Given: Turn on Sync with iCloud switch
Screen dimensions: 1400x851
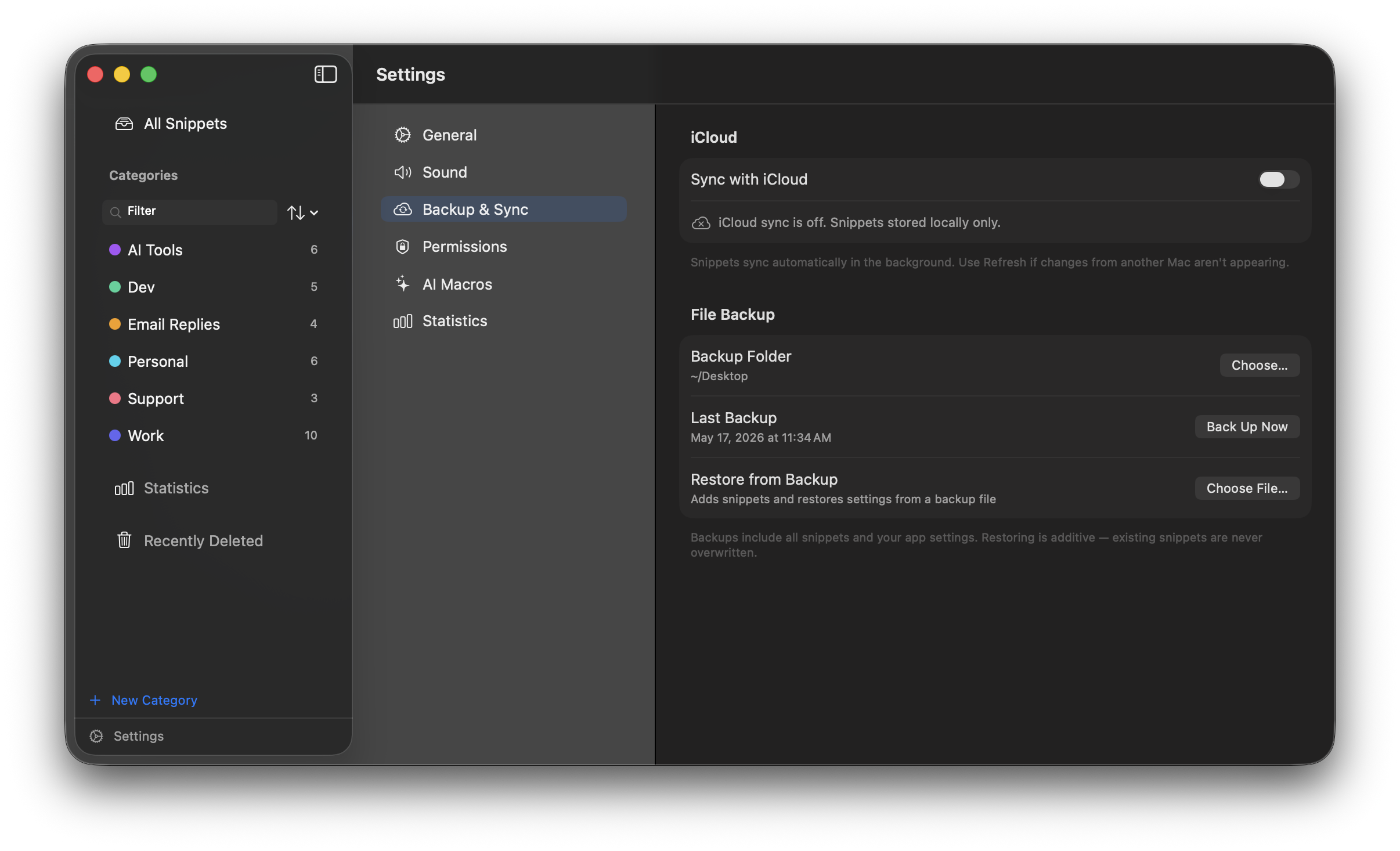Looking at the screenshot, I should point(1278,179).
